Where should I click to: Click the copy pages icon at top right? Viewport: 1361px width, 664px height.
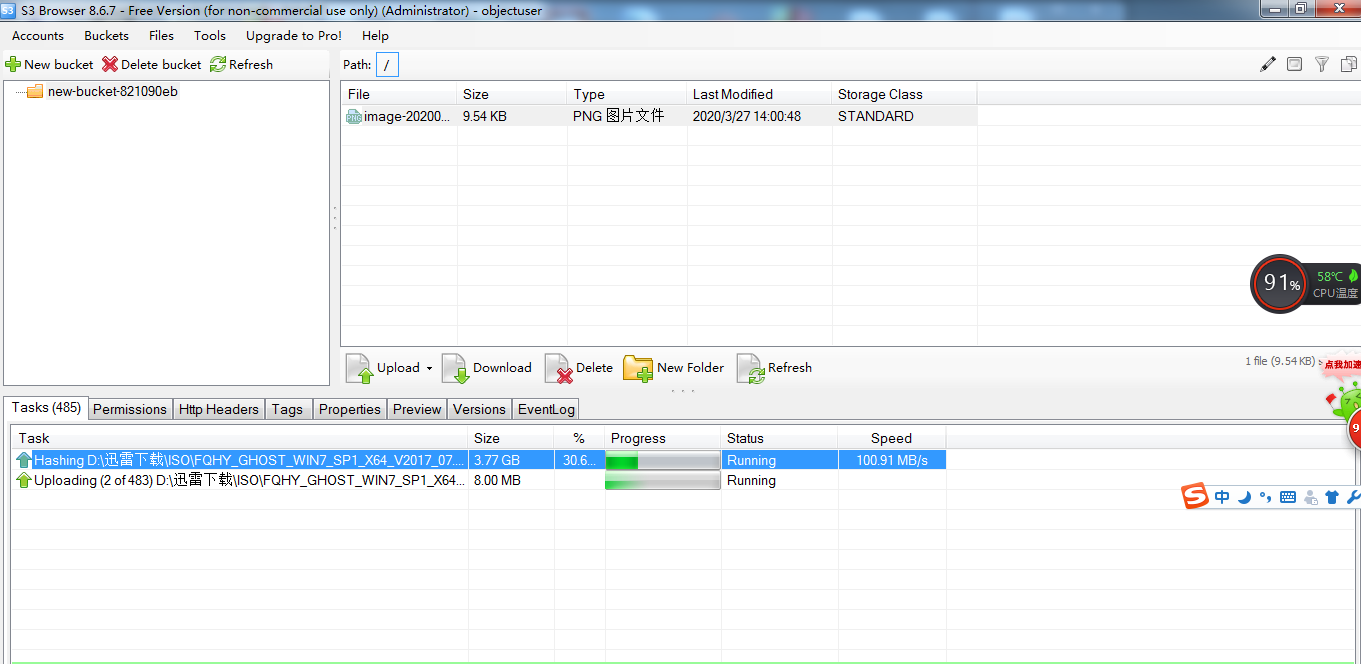coord(1348,64)
